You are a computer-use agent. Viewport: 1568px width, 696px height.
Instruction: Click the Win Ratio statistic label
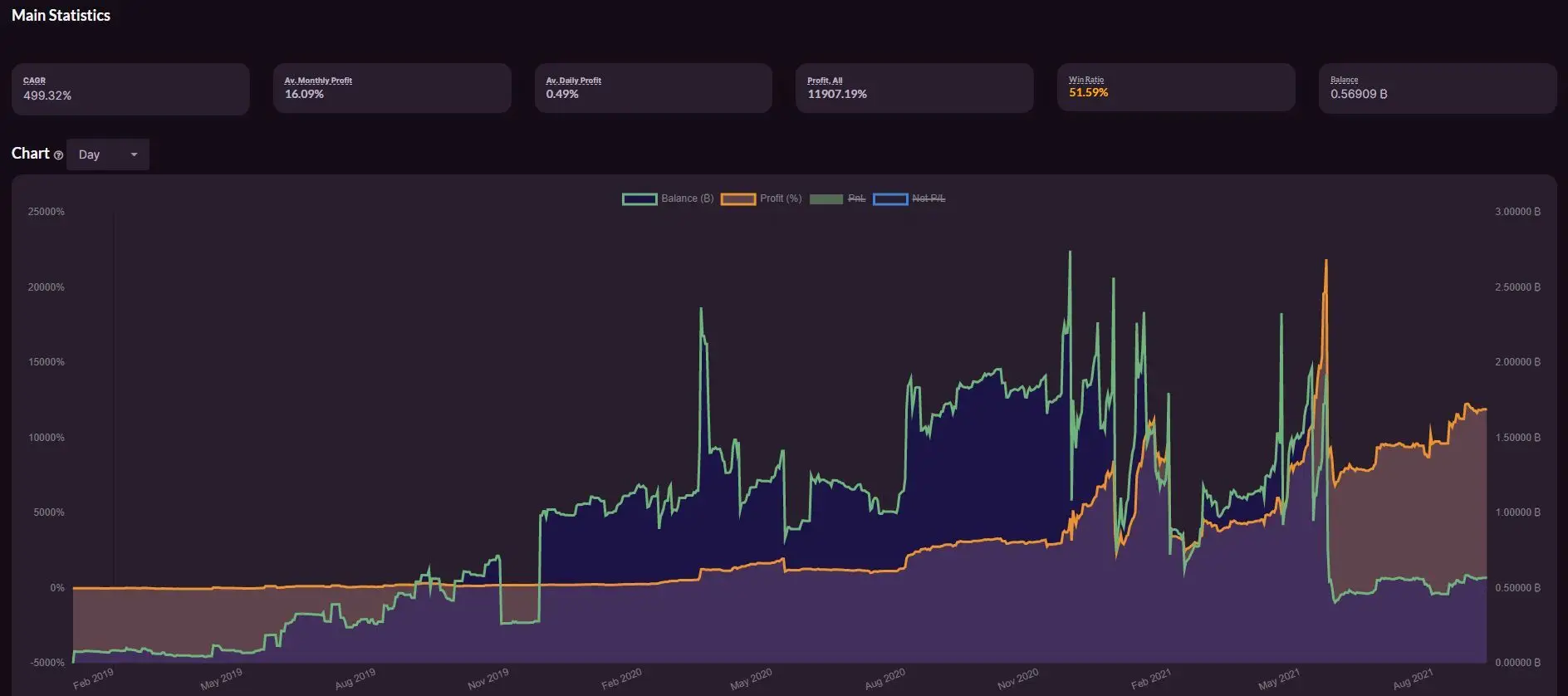[1086, 80]
